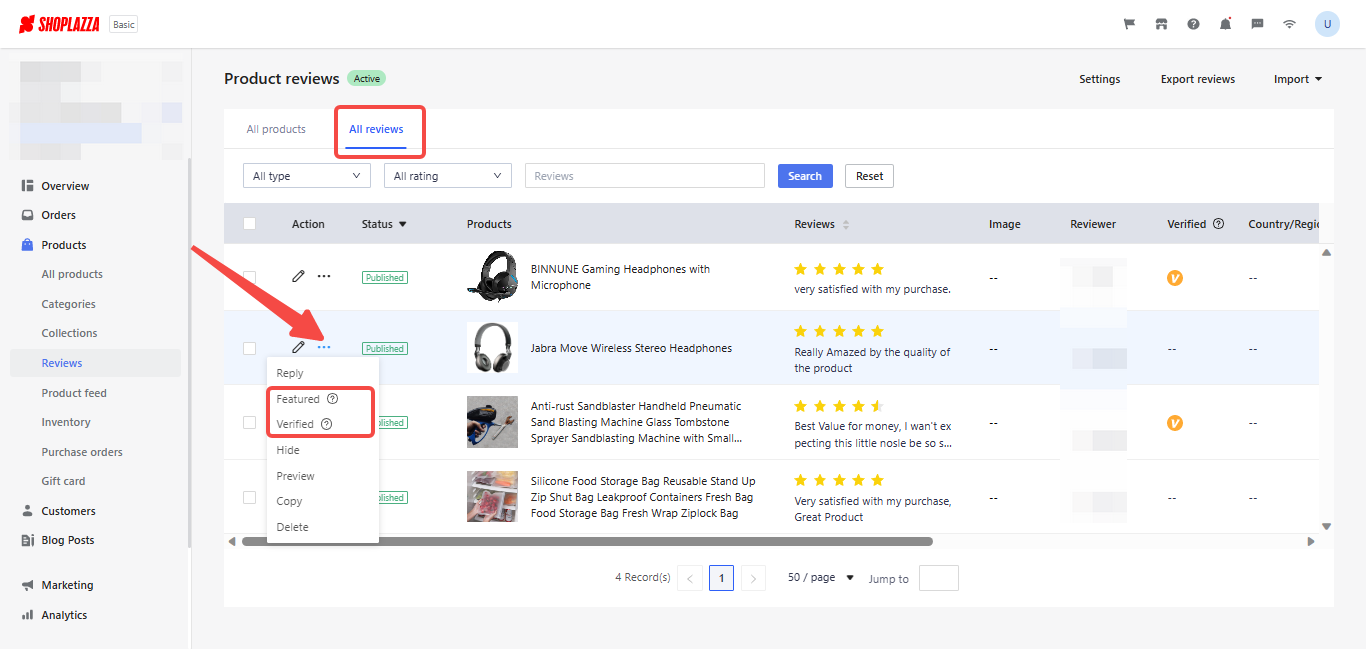
Task: Click the horizontal scrollbar thumb
Action: [587, 541]
